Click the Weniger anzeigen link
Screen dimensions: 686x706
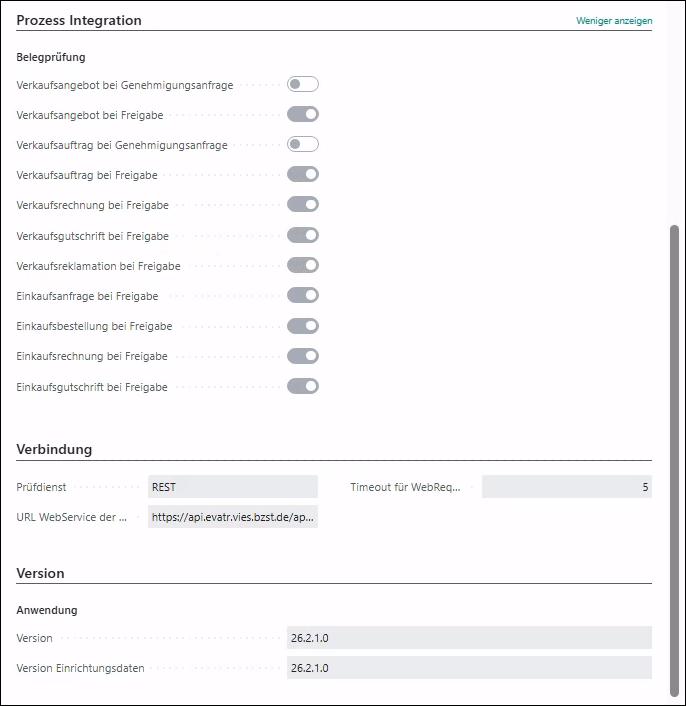pos(614,20)
